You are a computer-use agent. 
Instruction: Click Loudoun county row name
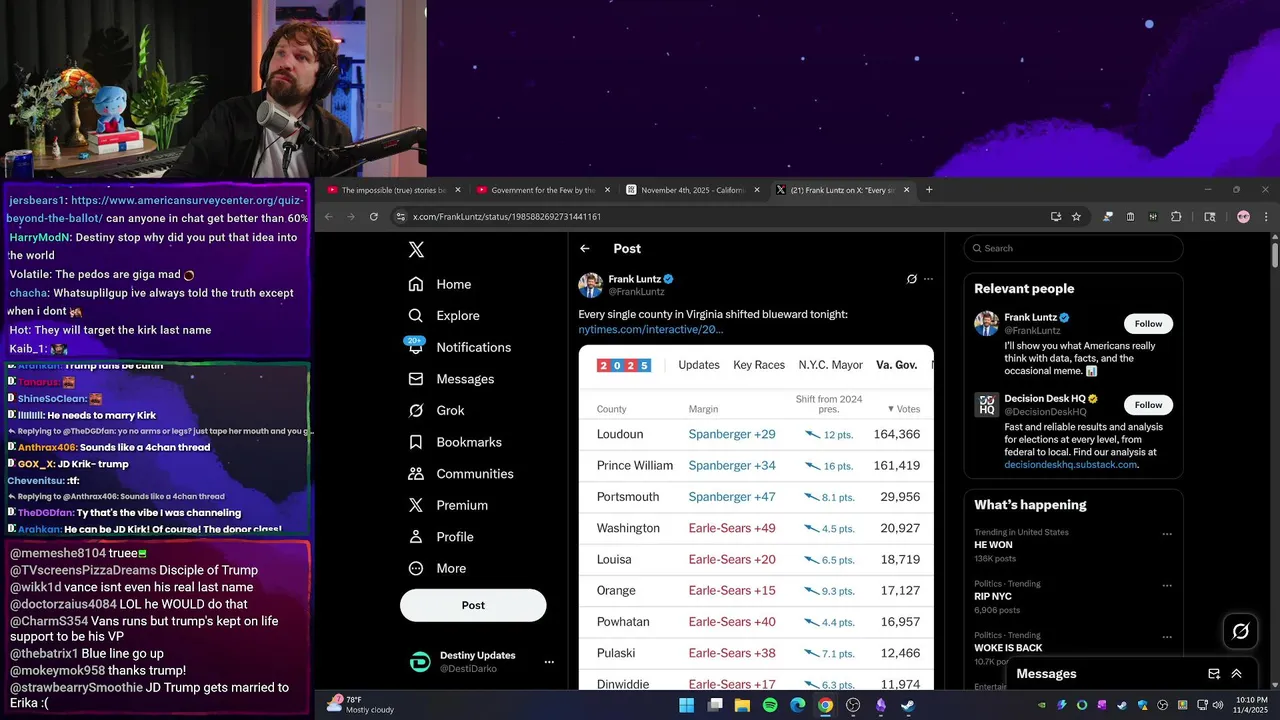(620, 434)
